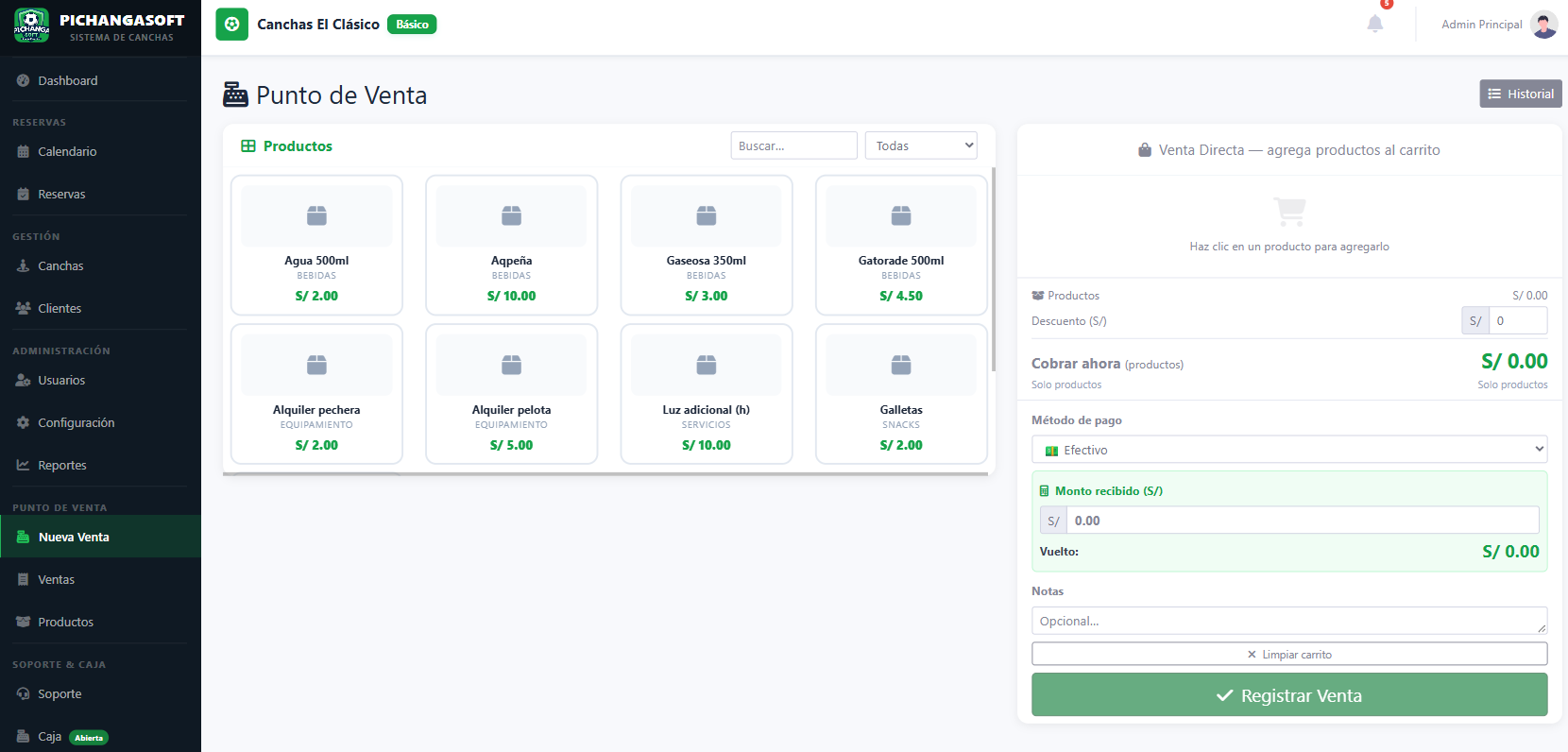Image resolution: width=1568 pixels, height=752 pixels.
Task: Add Gaseosa 350ml to the cart
Action: (x=707, y=246)
